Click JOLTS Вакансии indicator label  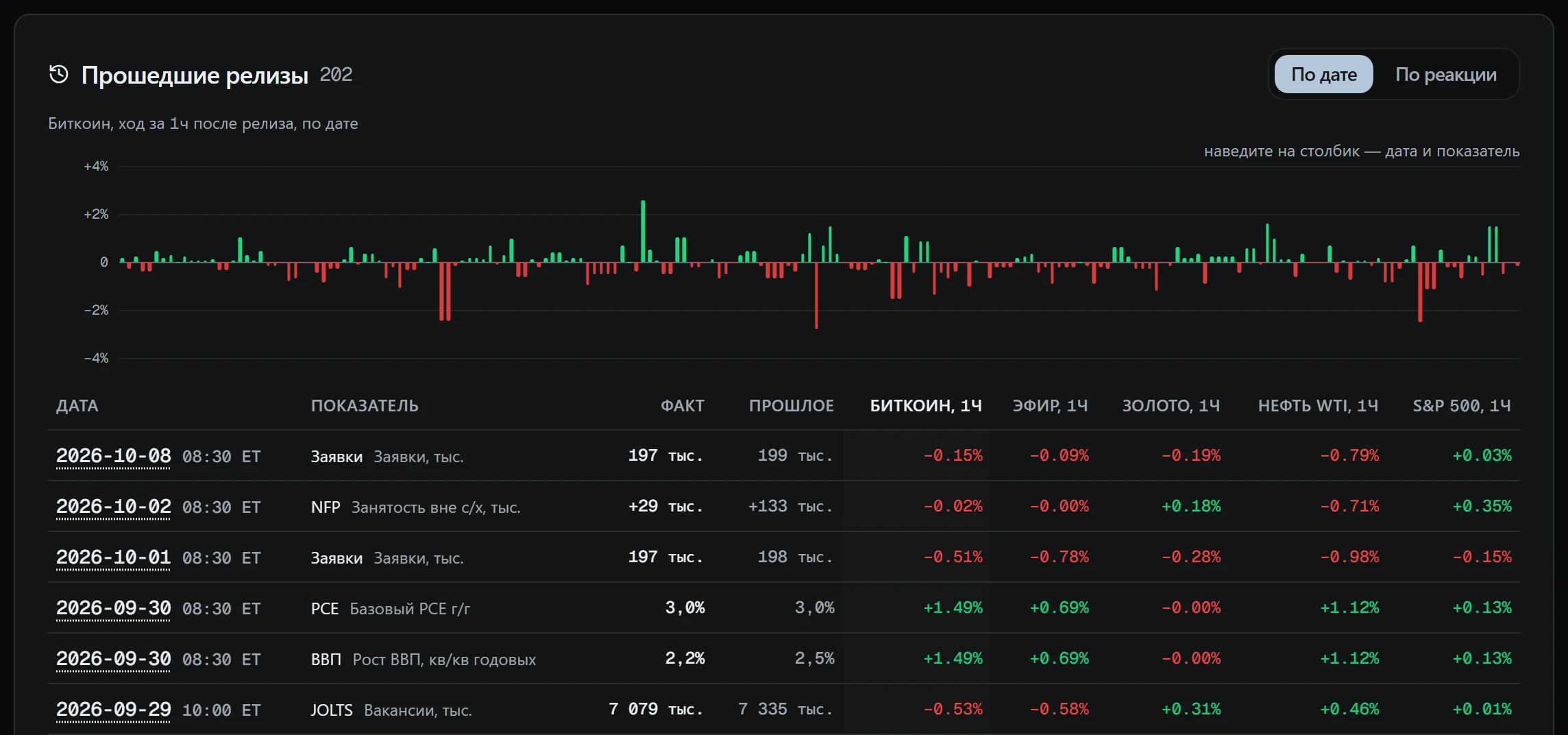coord(391,710)
